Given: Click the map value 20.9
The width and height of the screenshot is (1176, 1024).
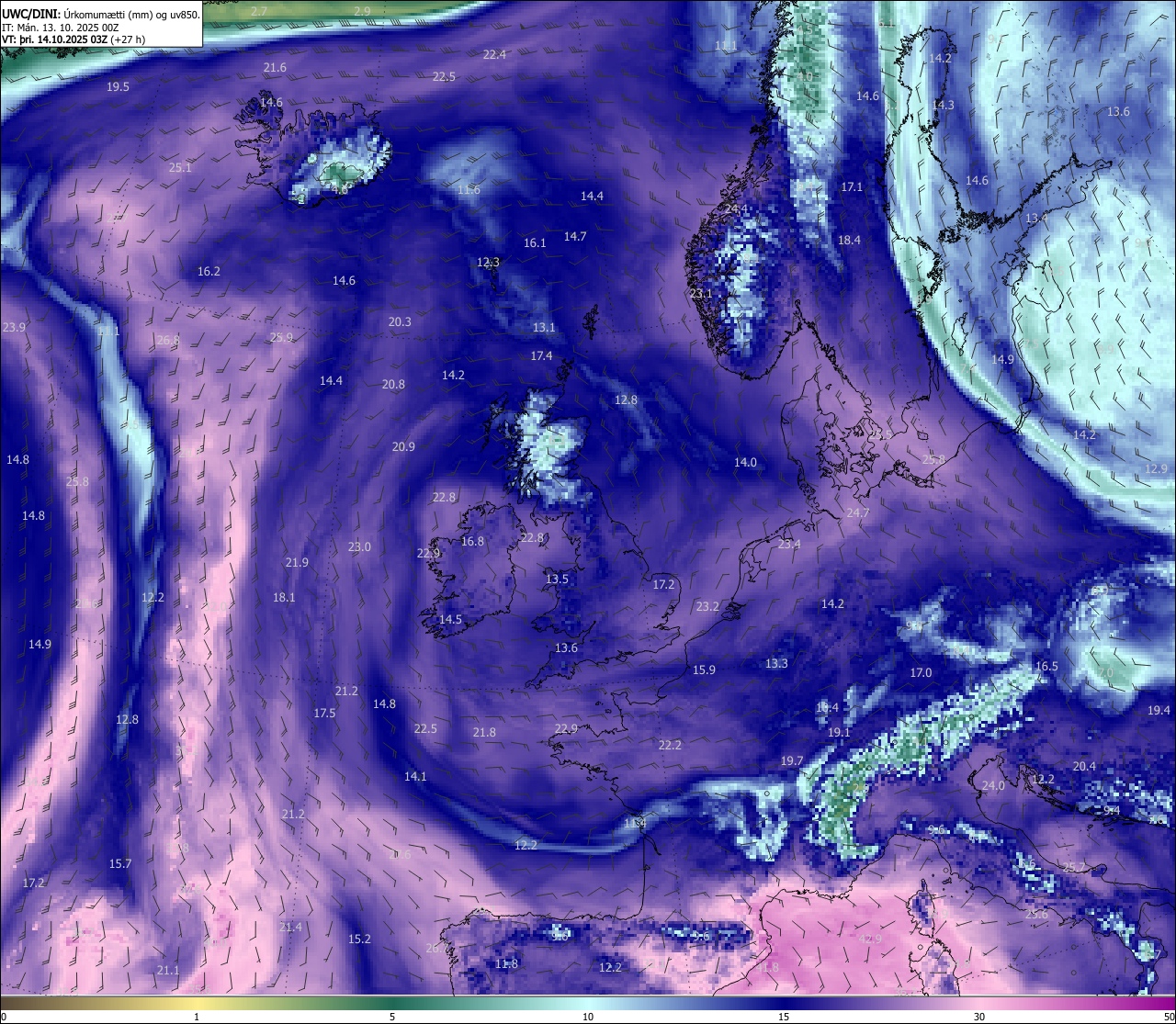Looking at the screenshot, I should [403, 447].
